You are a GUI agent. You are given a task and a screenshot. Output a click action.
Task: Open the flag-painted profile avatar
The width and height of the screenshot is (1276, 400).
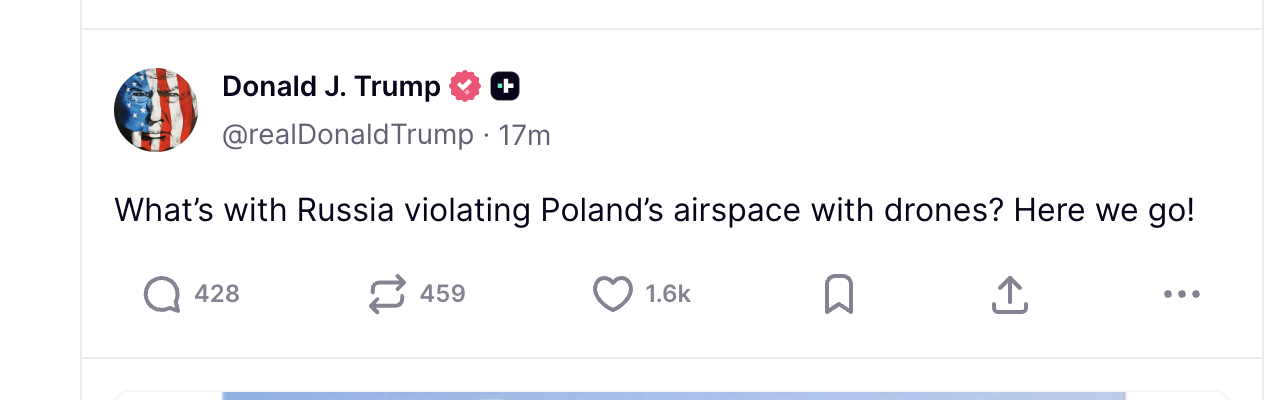click(x=156, y=110)
